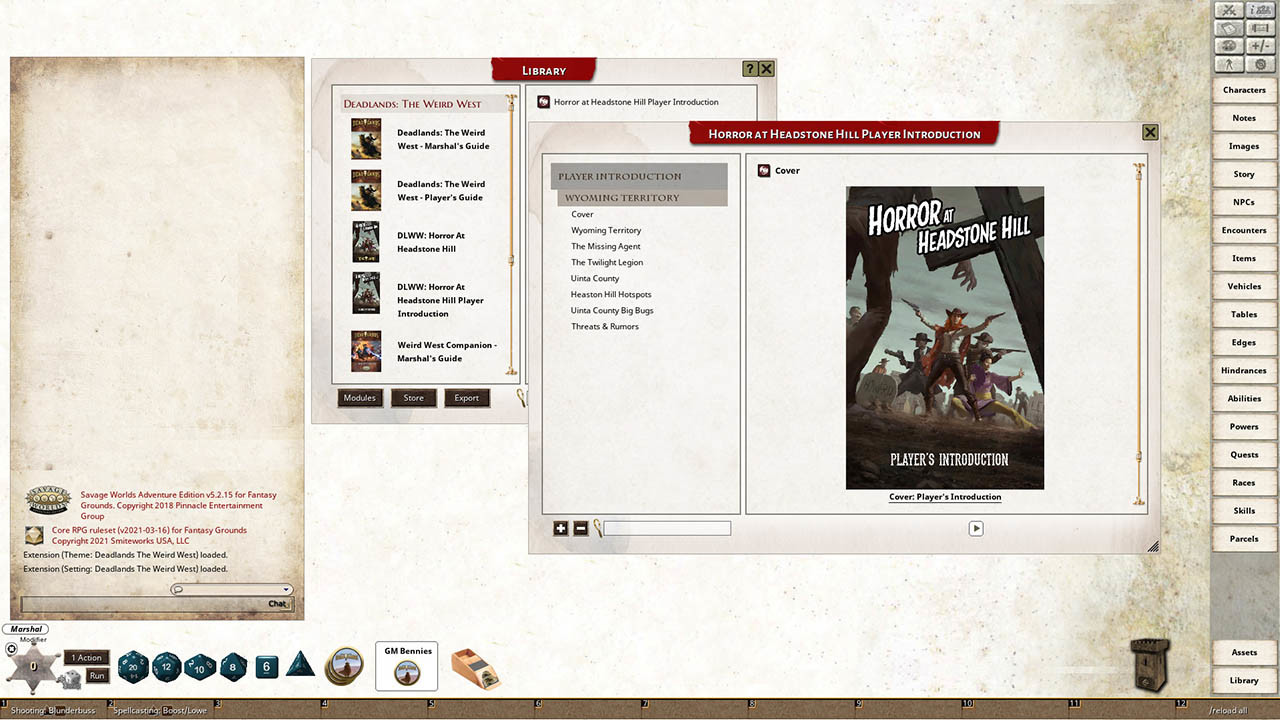The height and width of the screenshot is (720, 1280).
Task: Click the Export button
Action: click(466, 397)
